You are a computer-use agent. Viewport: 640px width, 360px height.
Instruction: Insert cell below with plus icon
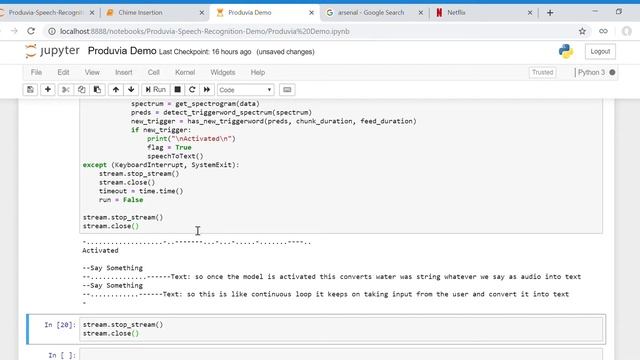click(x=48, y=90)
